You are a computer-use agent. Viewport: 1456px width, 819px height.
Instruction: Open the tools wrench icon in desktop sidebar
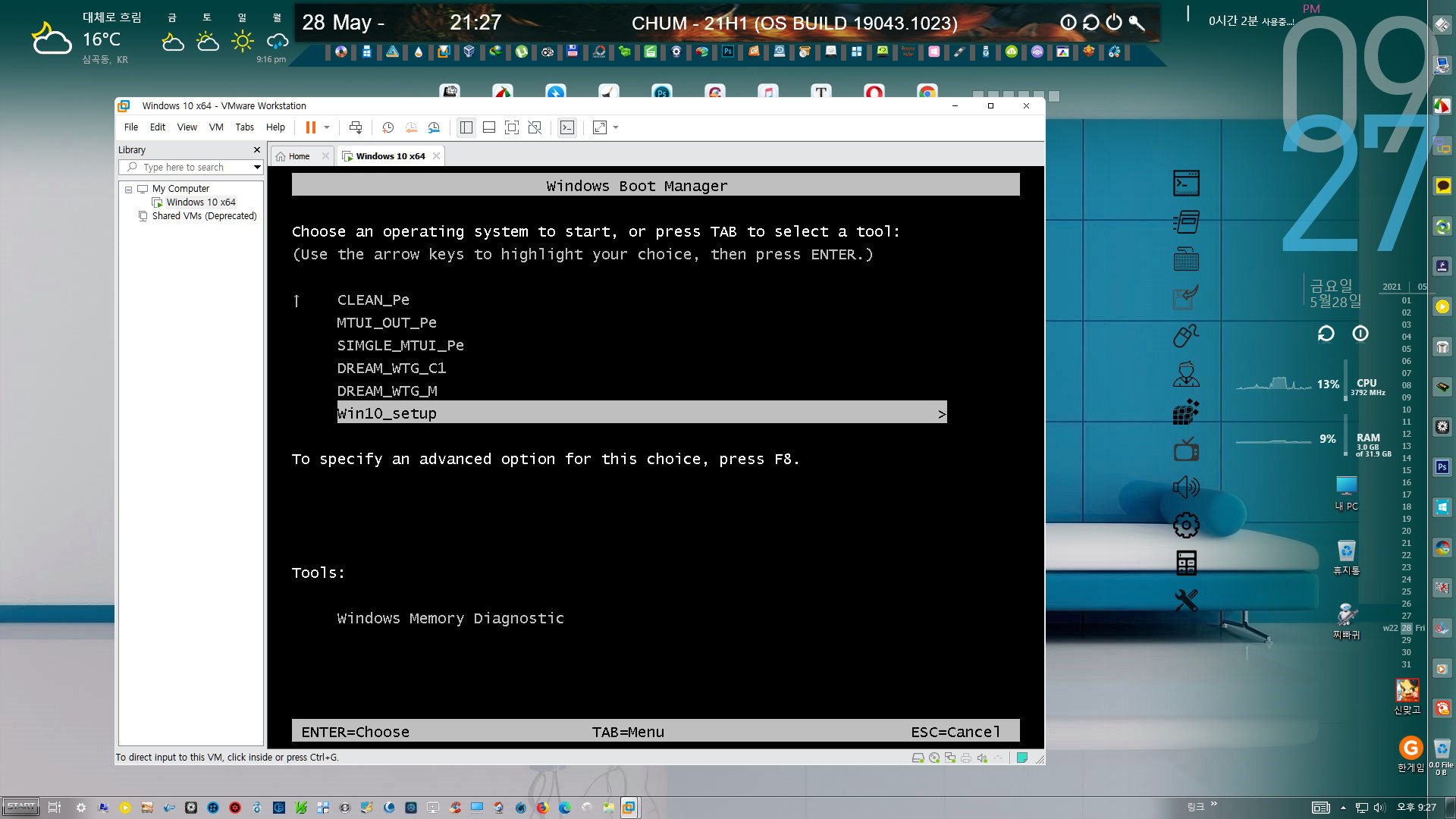[1186, 601]
